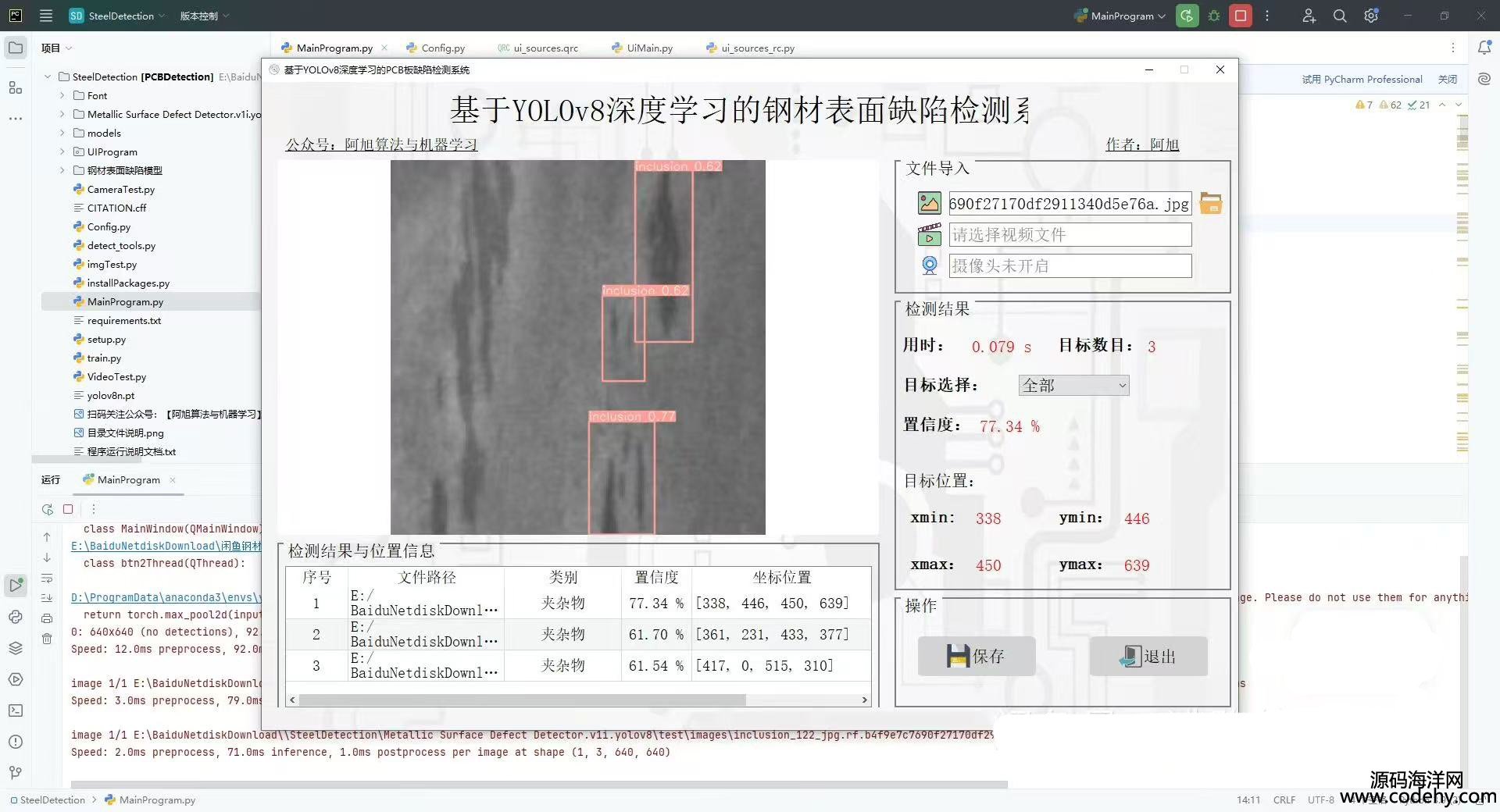Image resolution: width=1500 pixels, height=812 pixels.
Task: Click the orange folder batch import icon
Action: coord(1210,204)
